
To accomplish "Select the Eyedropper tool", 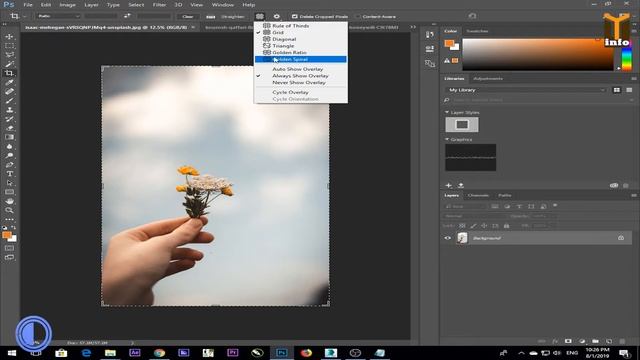I will tap(9, 82).
